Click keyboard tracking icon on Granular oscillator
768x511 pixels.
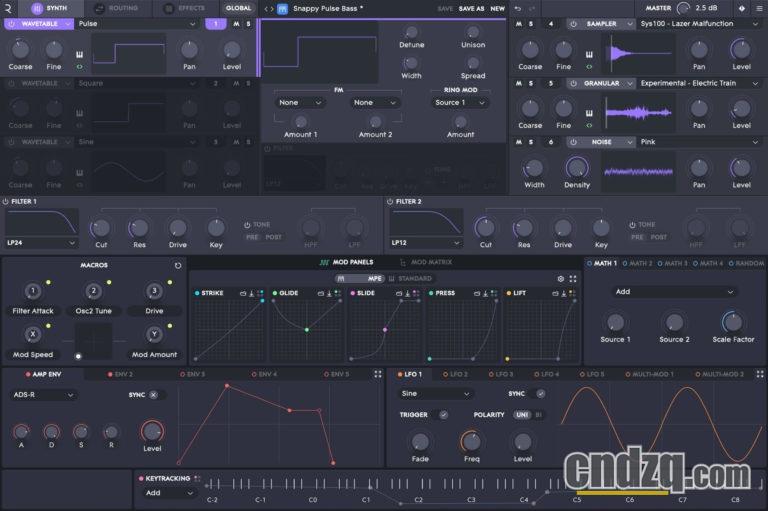589,113
